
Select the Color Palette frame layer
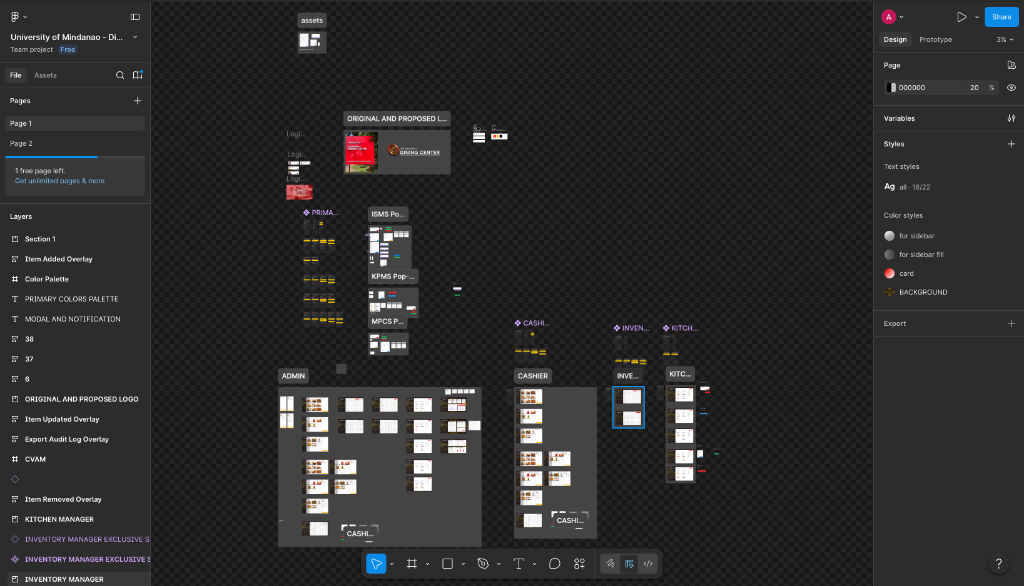(x=46, y=279)
